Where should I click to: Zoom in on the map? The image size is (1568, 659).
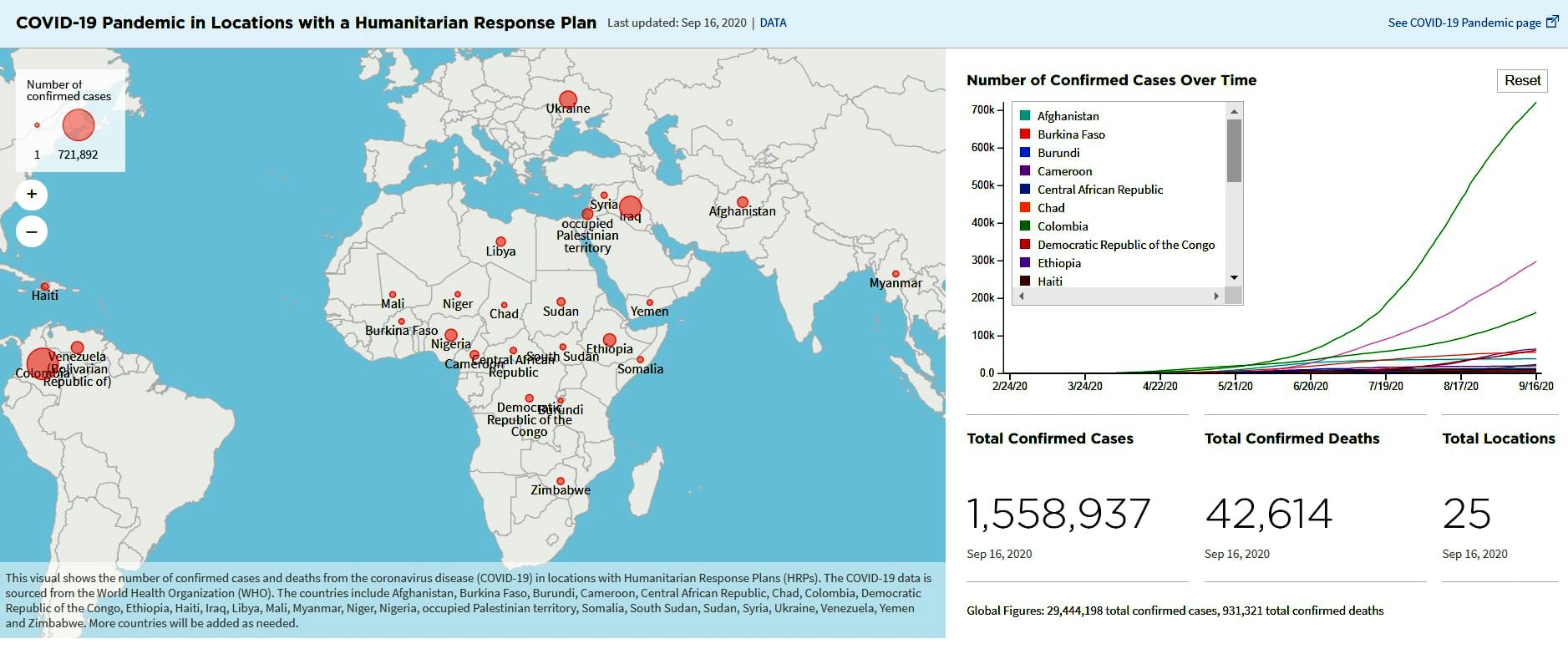tap(32, 195)
